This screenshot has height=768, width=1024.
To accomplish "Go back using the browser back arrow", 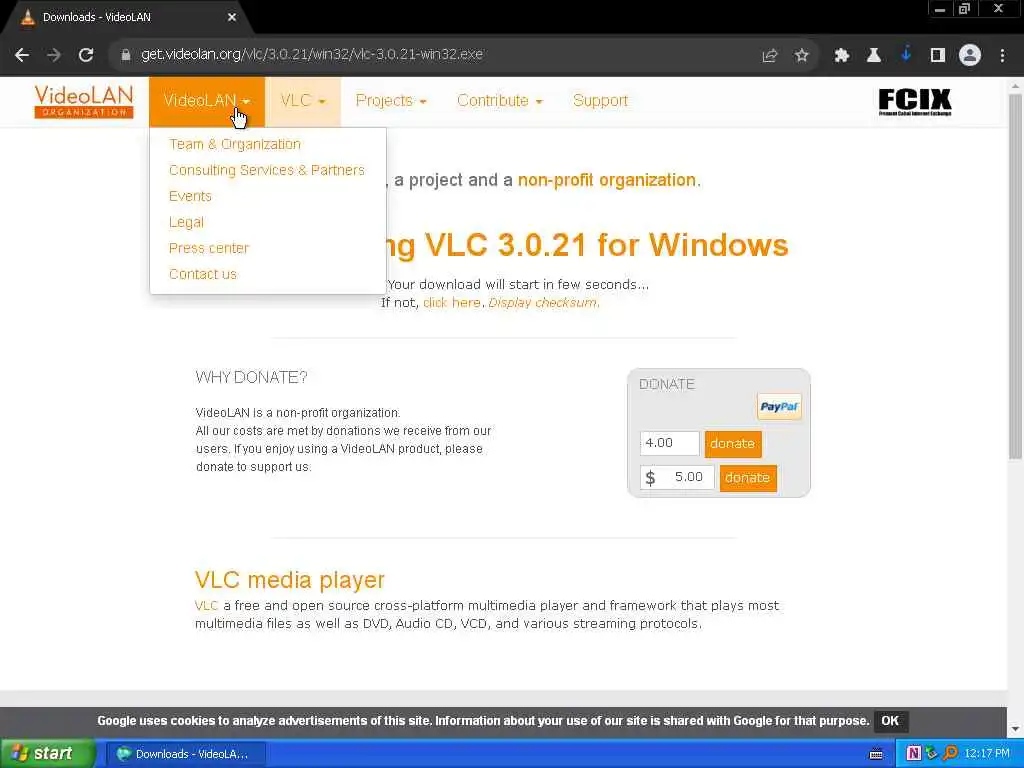I will coord(22,55).
